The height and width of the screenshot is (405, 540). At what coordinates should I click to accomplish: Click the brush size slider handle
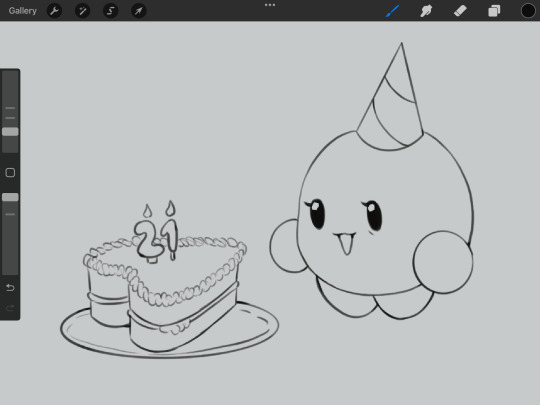(10, 132)
